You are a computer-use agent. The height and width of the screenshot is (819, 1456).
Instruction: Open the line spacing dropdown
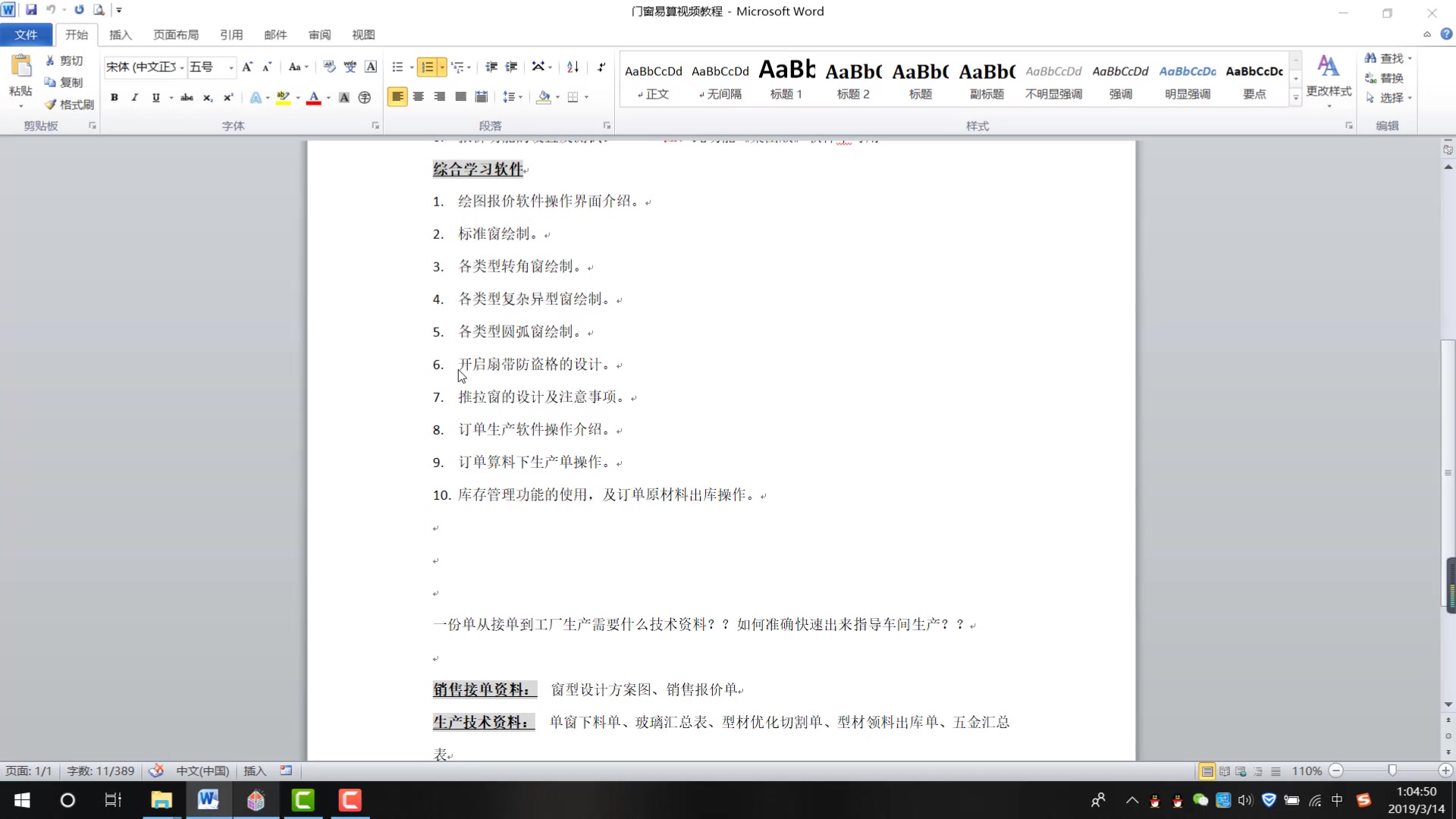click(x=513, y=97)
